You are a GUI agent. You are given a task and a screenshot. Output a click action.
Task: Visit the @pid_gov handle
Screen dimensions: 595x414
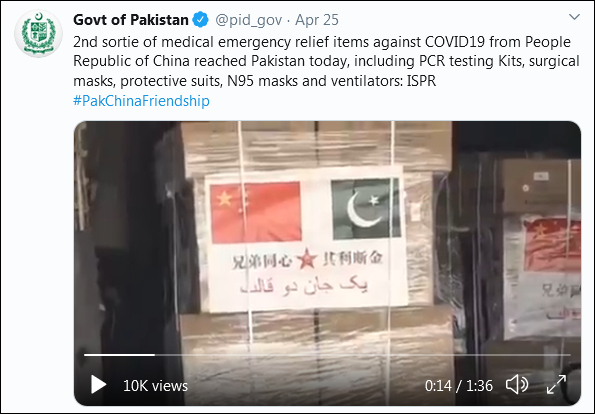(x=249, y=20)
